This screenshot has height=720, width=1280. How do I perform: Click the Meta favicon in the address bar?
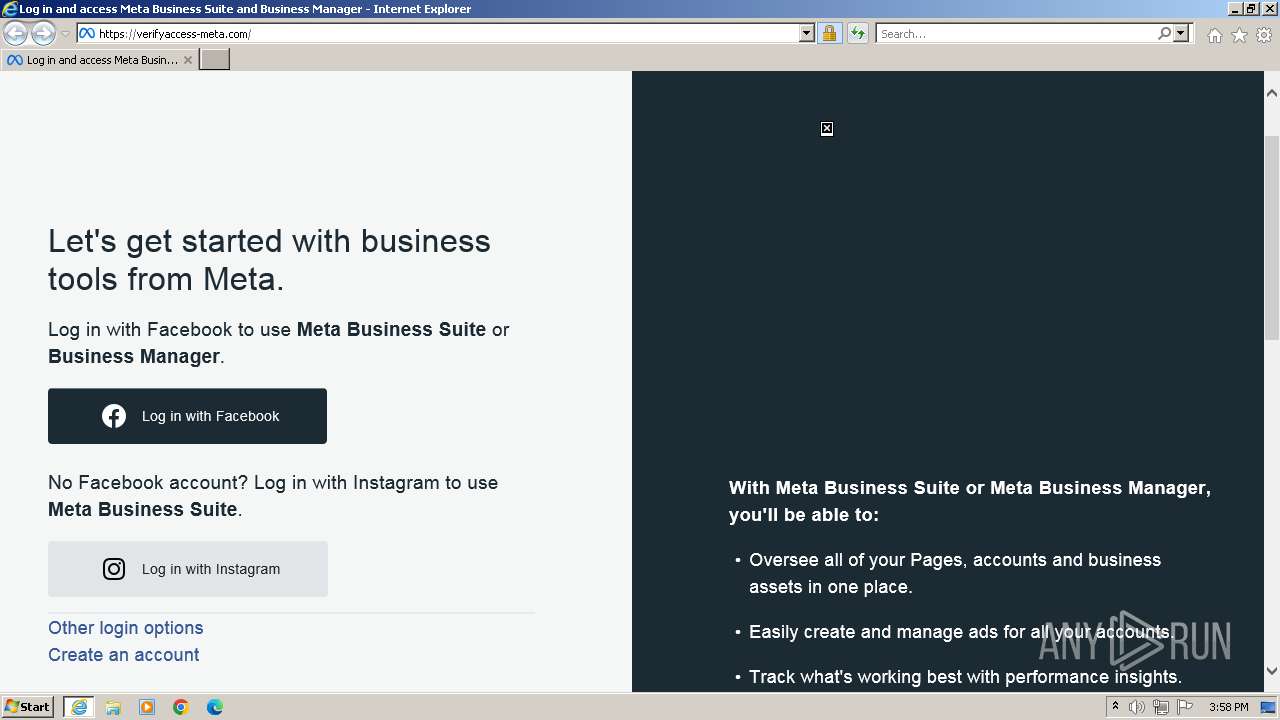click(87, 34)
